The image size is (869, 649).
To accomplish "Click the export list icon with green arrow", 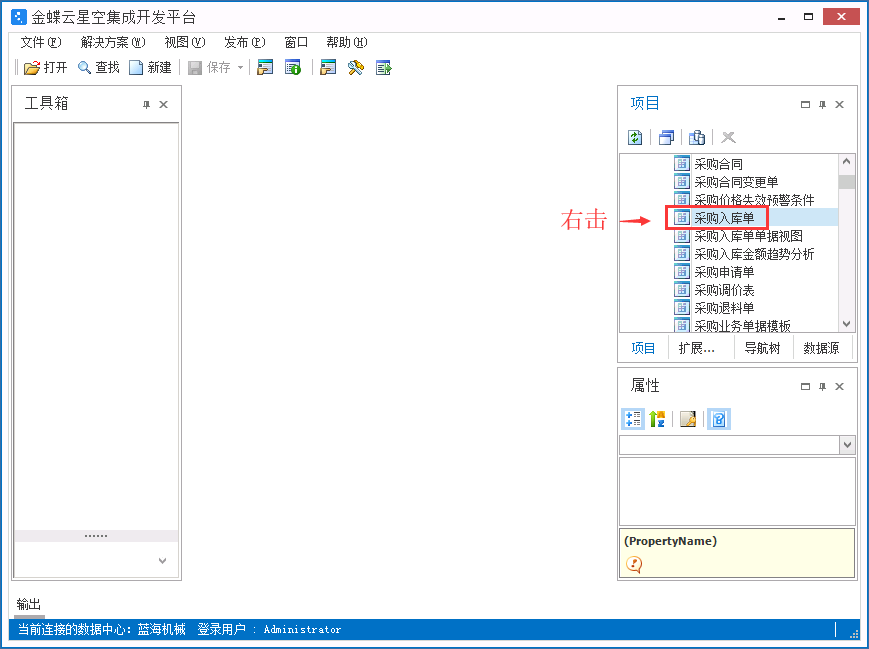I will click(x=384, y=68).
